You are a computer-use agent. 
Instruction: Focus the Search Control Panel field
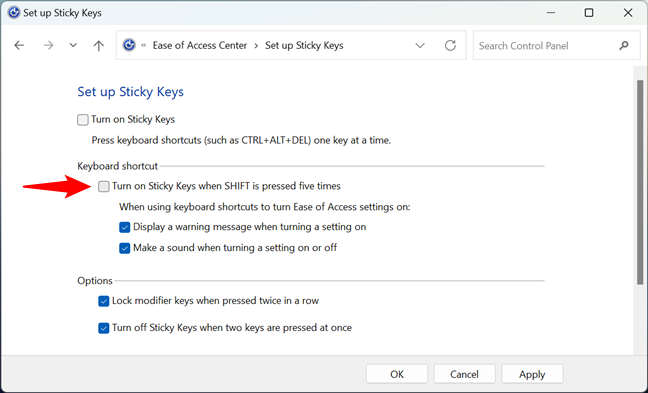click(x=556, y=45)
